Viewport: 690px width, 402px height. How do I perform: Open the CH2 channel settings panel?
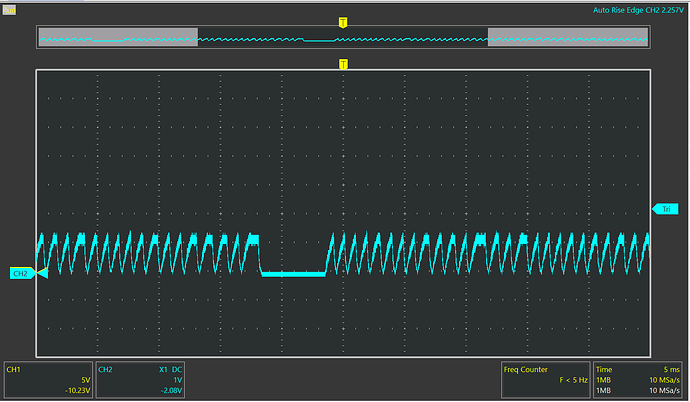pyautogui.click(x=142, y=379)
